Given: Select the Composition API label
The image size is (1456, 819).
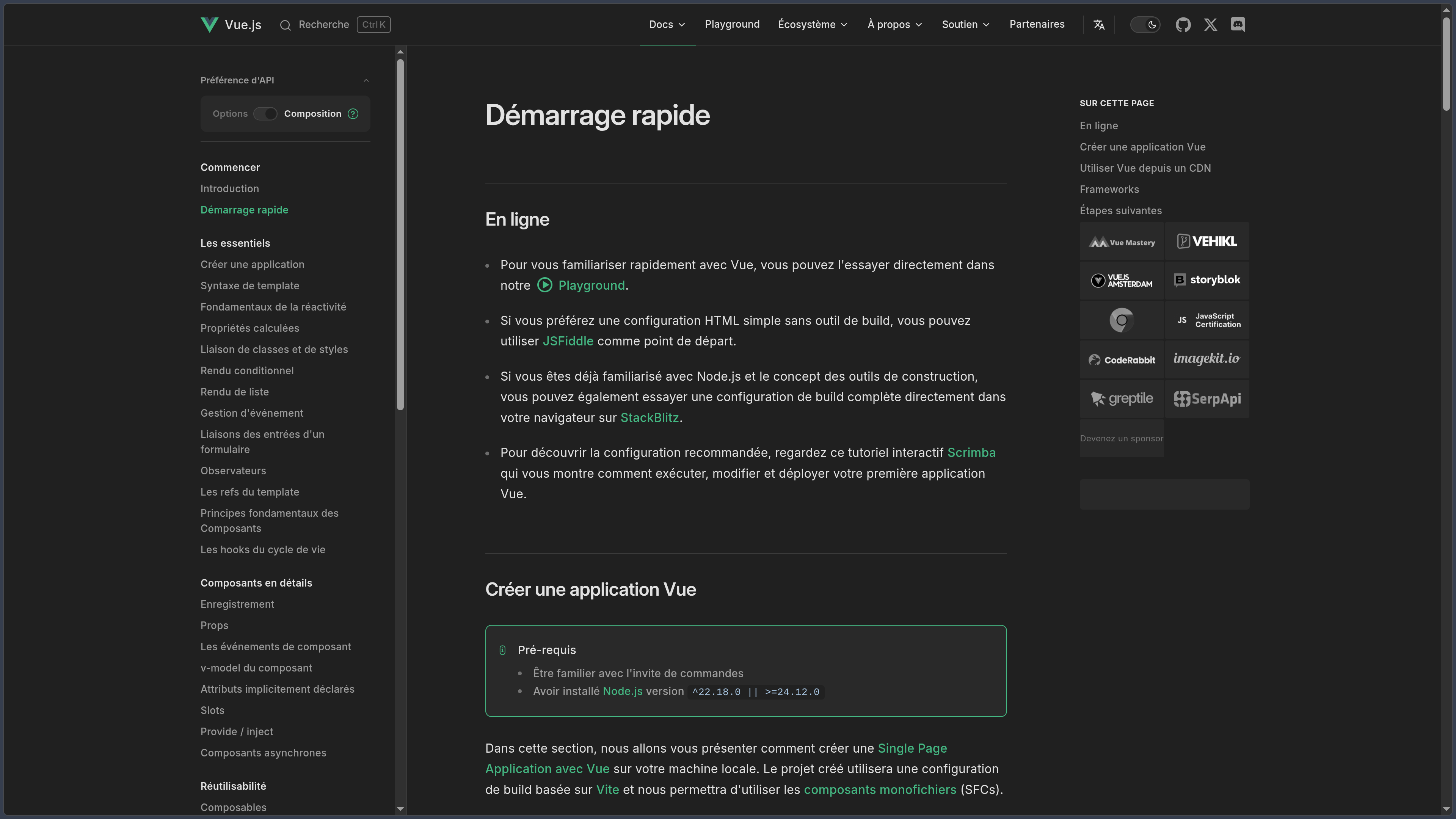Looking at the screenshot, I should click(x=312, y=114).
